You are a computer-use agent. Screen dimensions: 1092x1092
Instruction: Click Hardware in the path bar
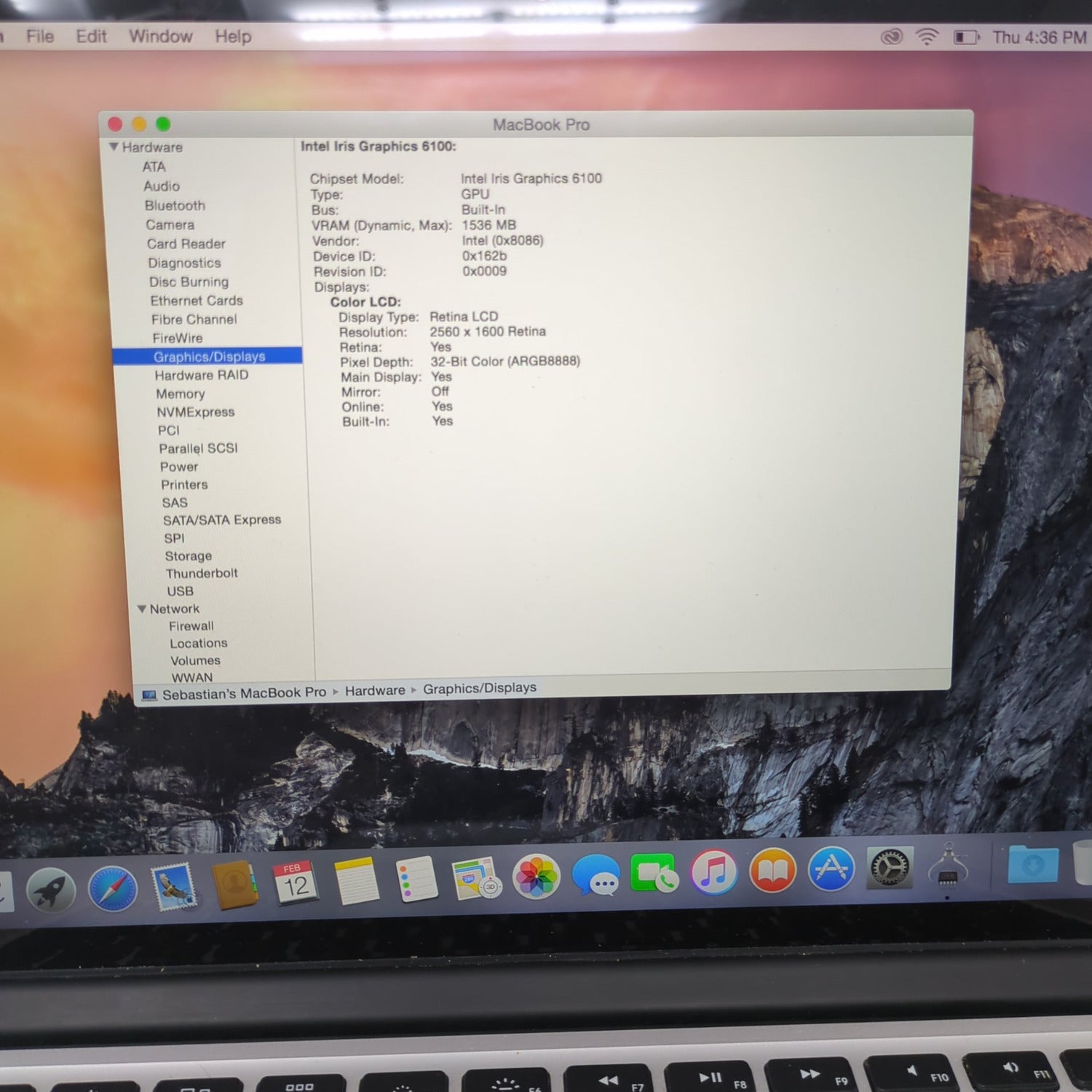click(x=375, y=691)
